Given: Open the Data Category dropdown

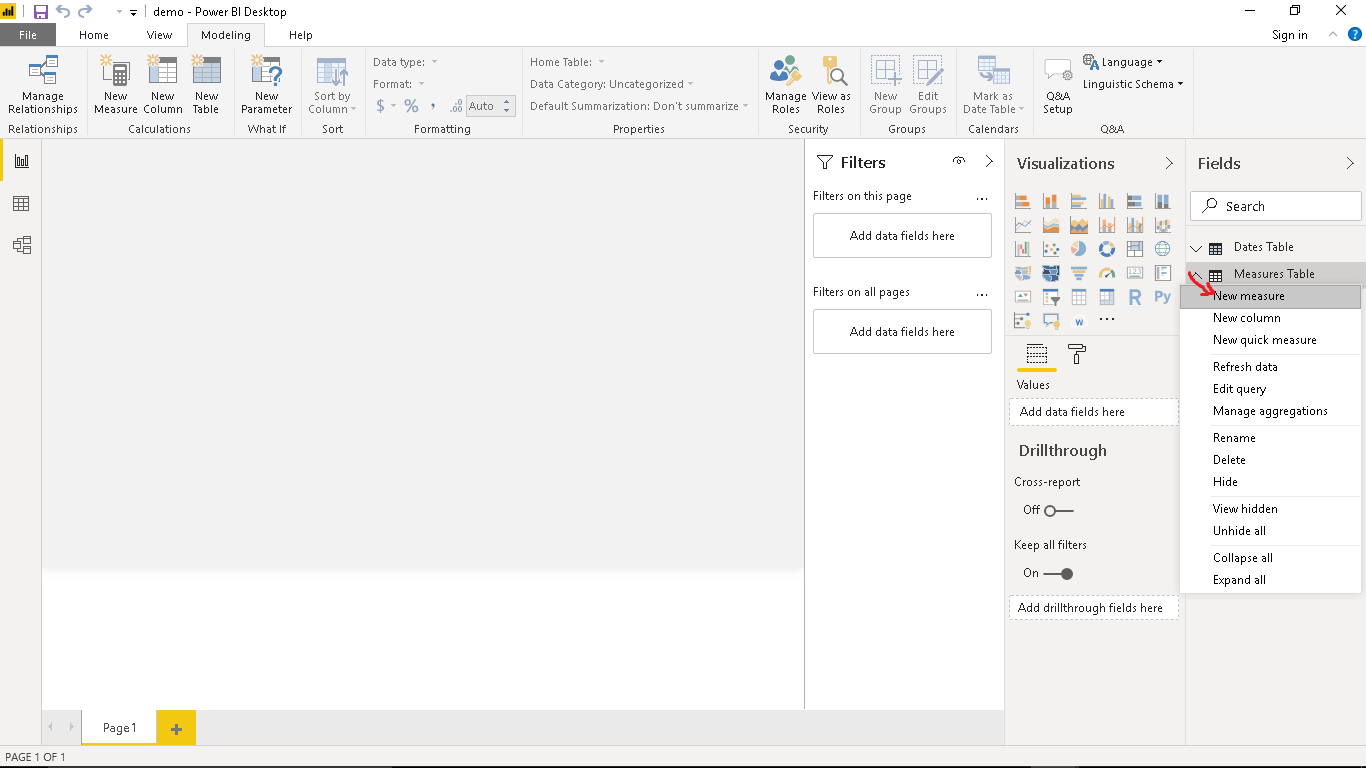Looking at the screenshot, I should point(612,84).
